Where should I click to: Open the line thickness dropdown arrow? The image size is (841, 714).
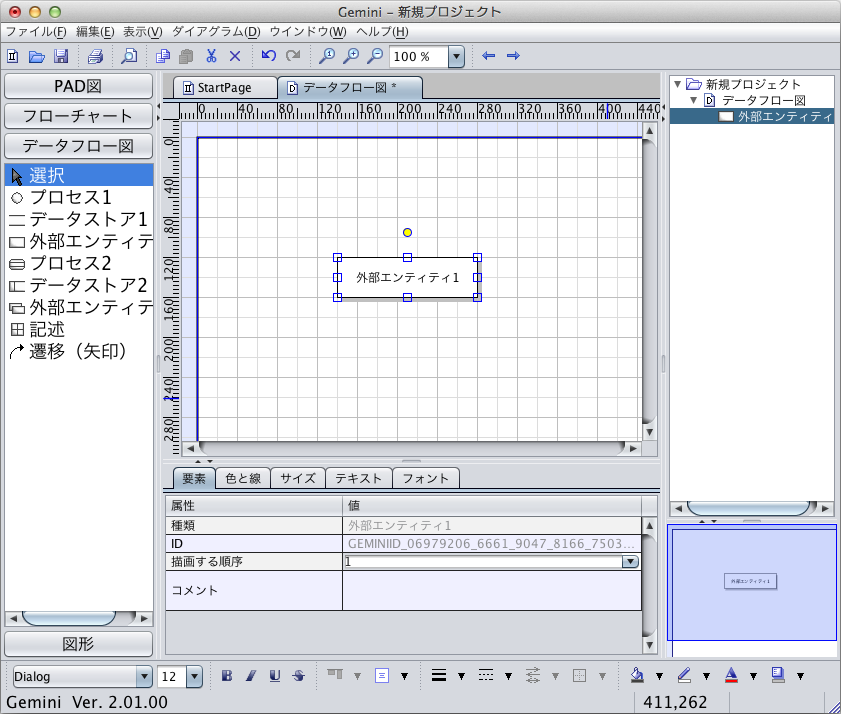pos(461,676)
